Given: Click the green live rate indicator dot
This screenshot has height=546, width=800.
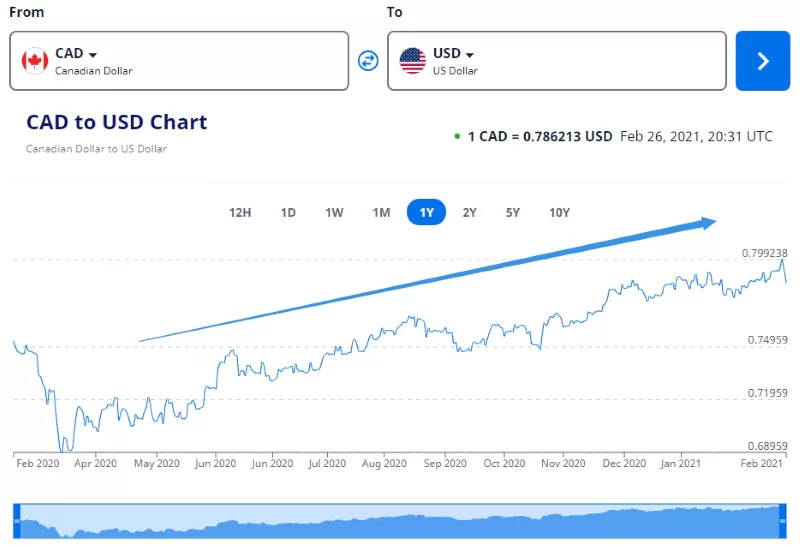Looking at the screenshot, I should tap(457, 136).
